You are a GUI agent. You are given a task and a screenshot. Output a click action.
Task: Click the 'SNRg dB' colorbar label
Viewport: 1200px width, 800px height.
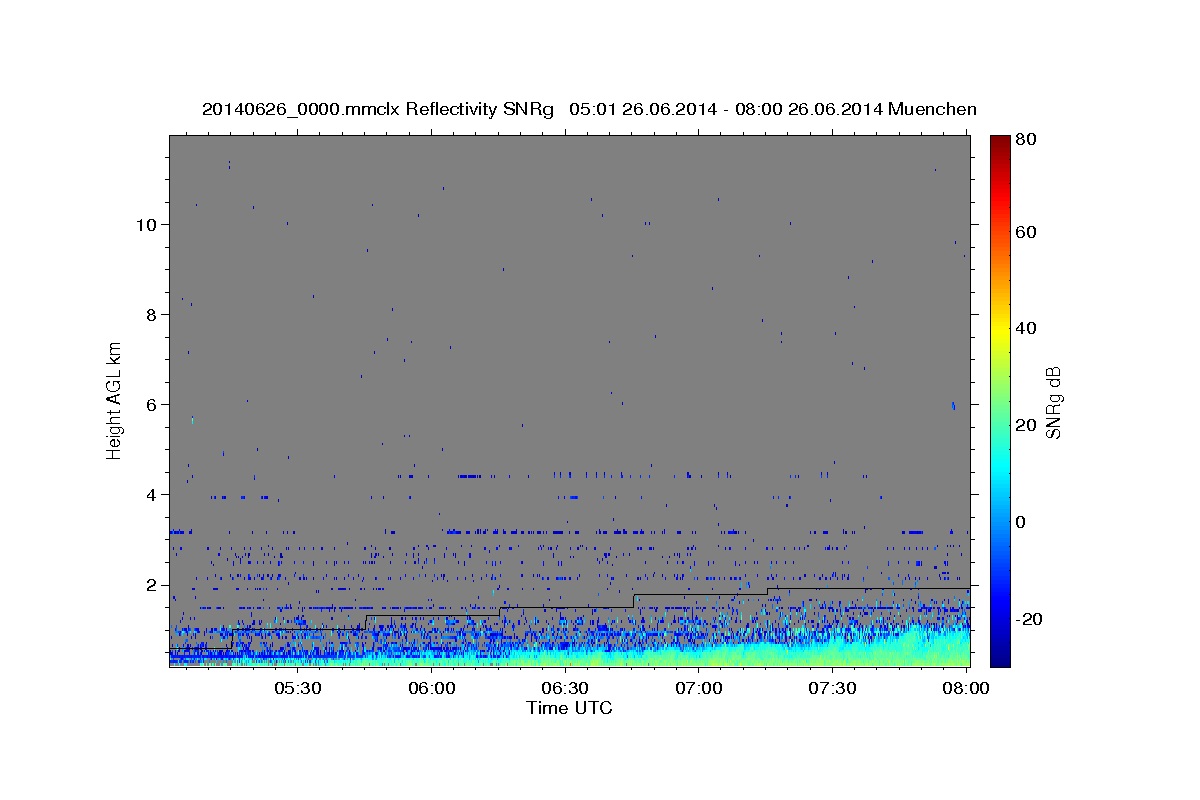coord(1053,402)
